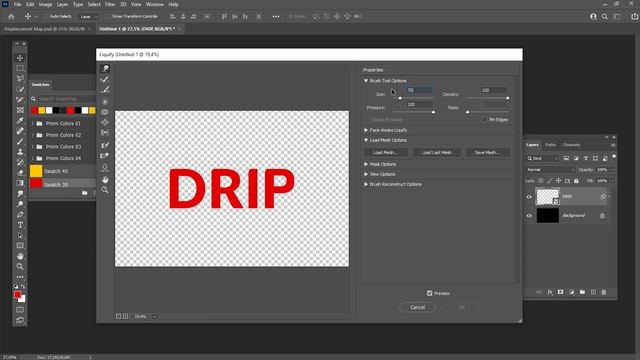Viewport: 640px width, 360px height.
Task: Open the File menu
Action: [x=18, y=4]
